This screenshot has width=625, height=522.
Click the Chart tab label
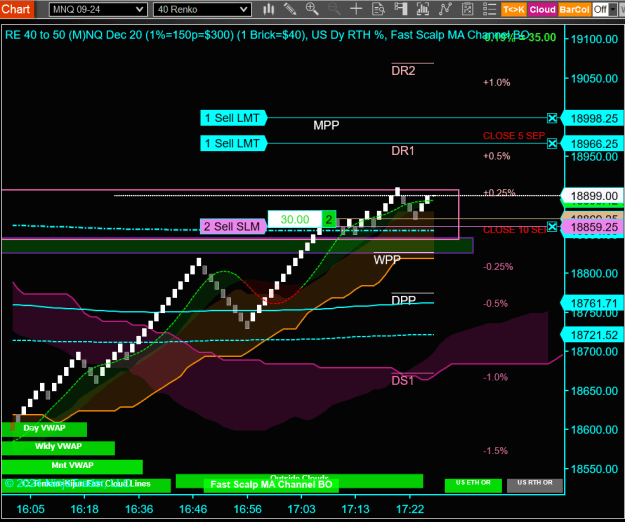click(x=16, y=9)
